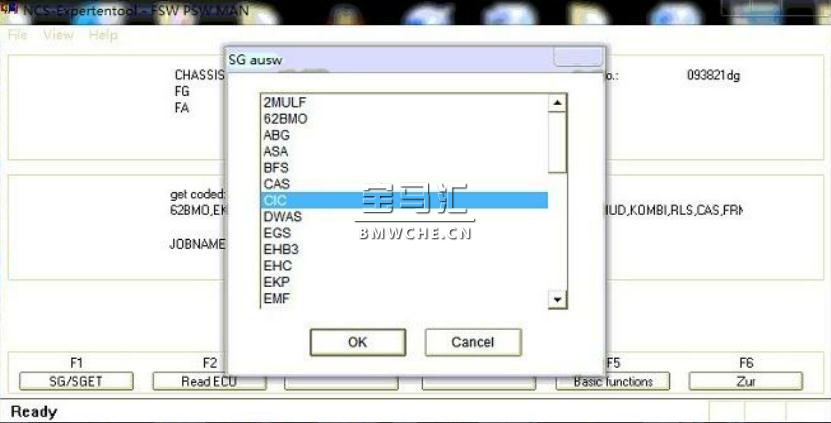Image resolution: width=831 pixels, height=423 pixels.
Task: Select 2MULF in the module list
Action: coord(405,102)
